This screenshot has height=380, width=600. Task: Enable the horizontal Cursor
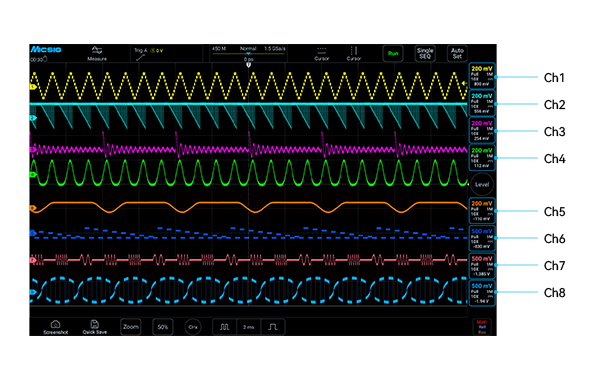click(x=321, y=54)
